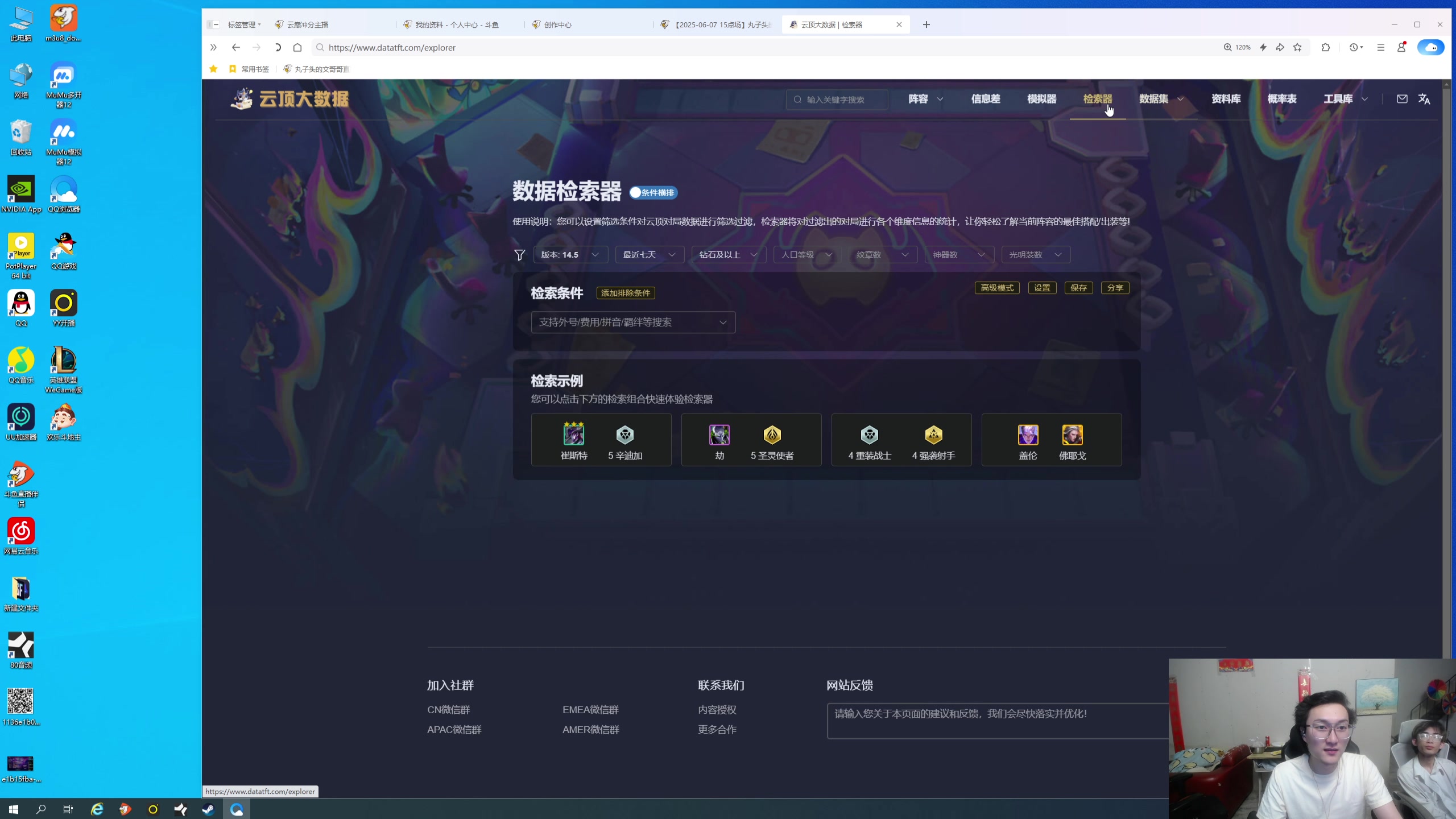The width and height of the screenshot is (1456, 819).
Task: Open the CN微信群 link
Action: tap(449, 710)
